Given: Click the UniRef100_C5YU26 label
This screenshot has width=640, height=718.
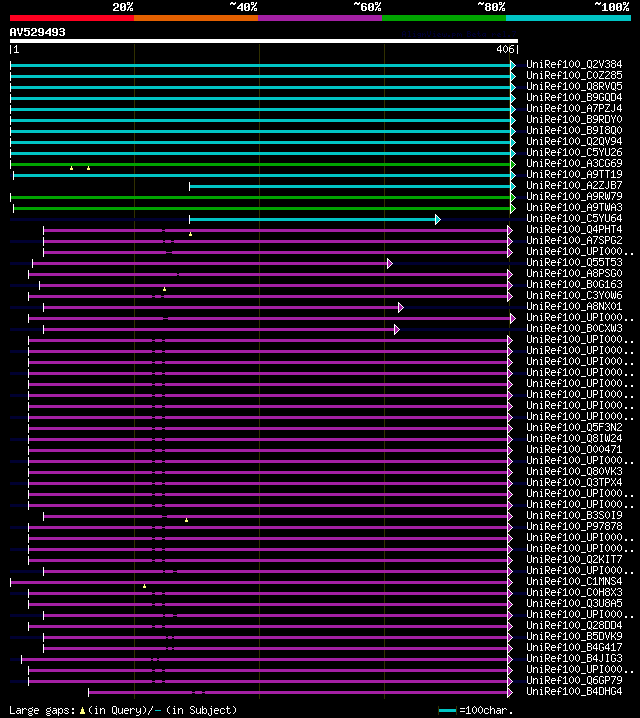Looking at the screenshot, I should tap(574, 152).
